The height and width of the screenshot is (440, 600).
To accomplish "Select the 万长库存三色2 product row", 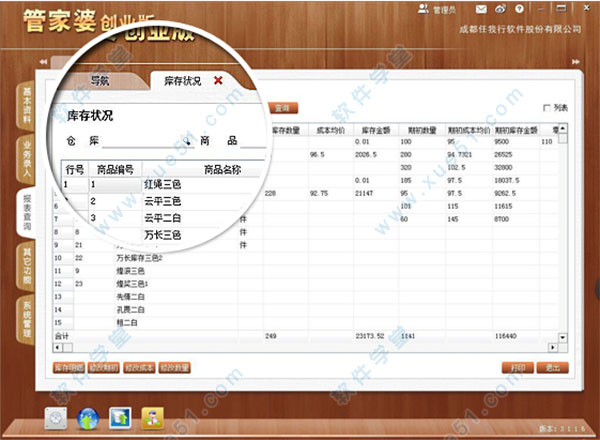I will [x=139, y=258].
